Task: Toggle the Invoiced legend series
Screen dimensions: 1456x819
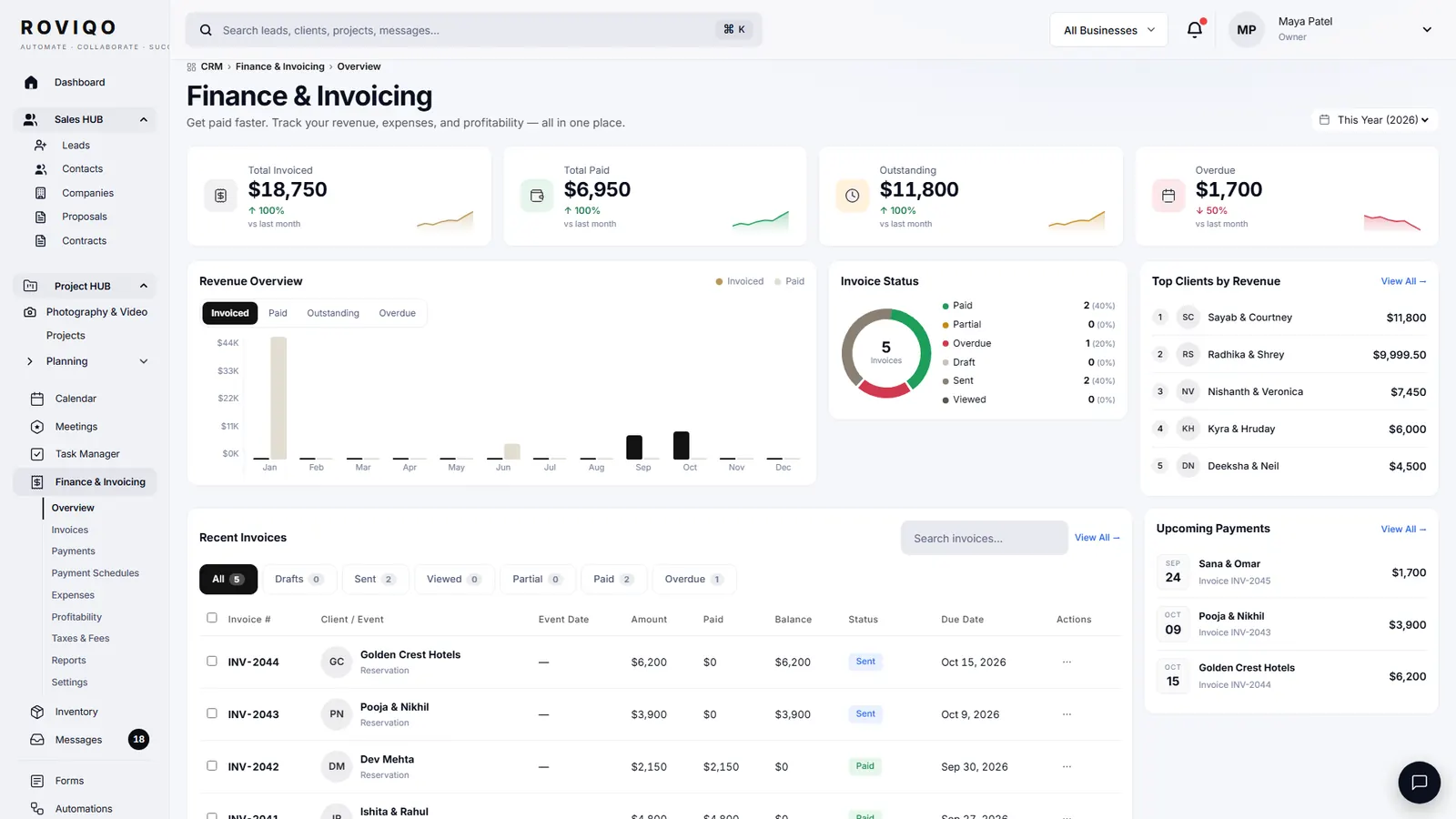Action: (x=739, y=281)
